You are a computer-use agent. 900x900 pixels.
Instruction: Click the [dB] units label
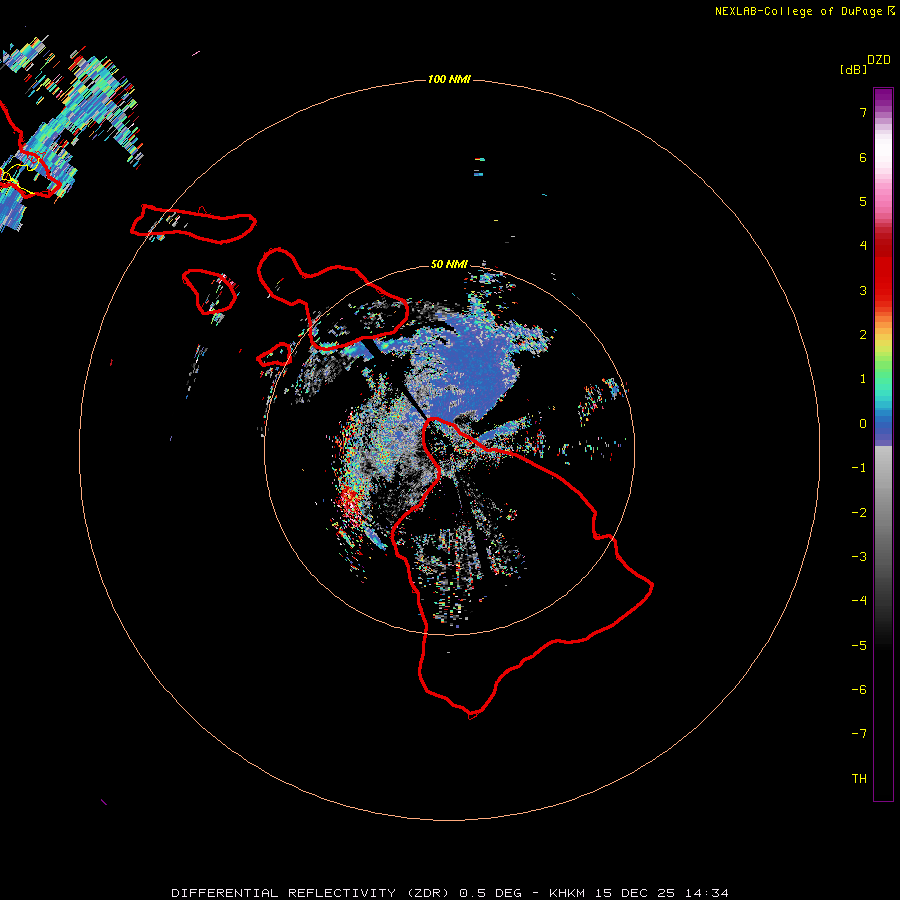click(853, 70)
